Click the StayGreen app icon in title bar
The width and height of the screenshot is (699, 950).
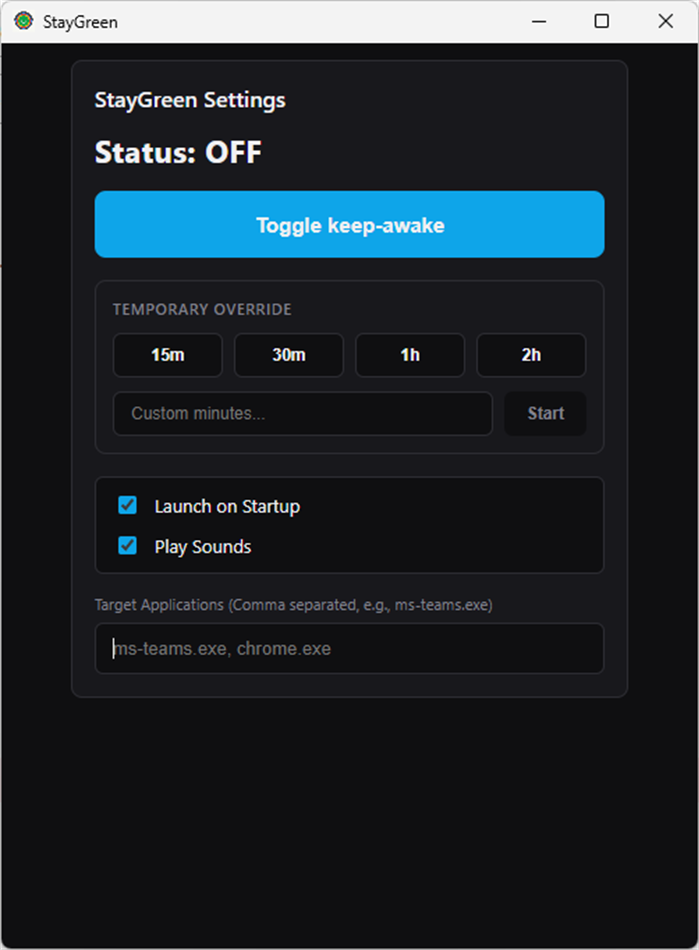23,20
